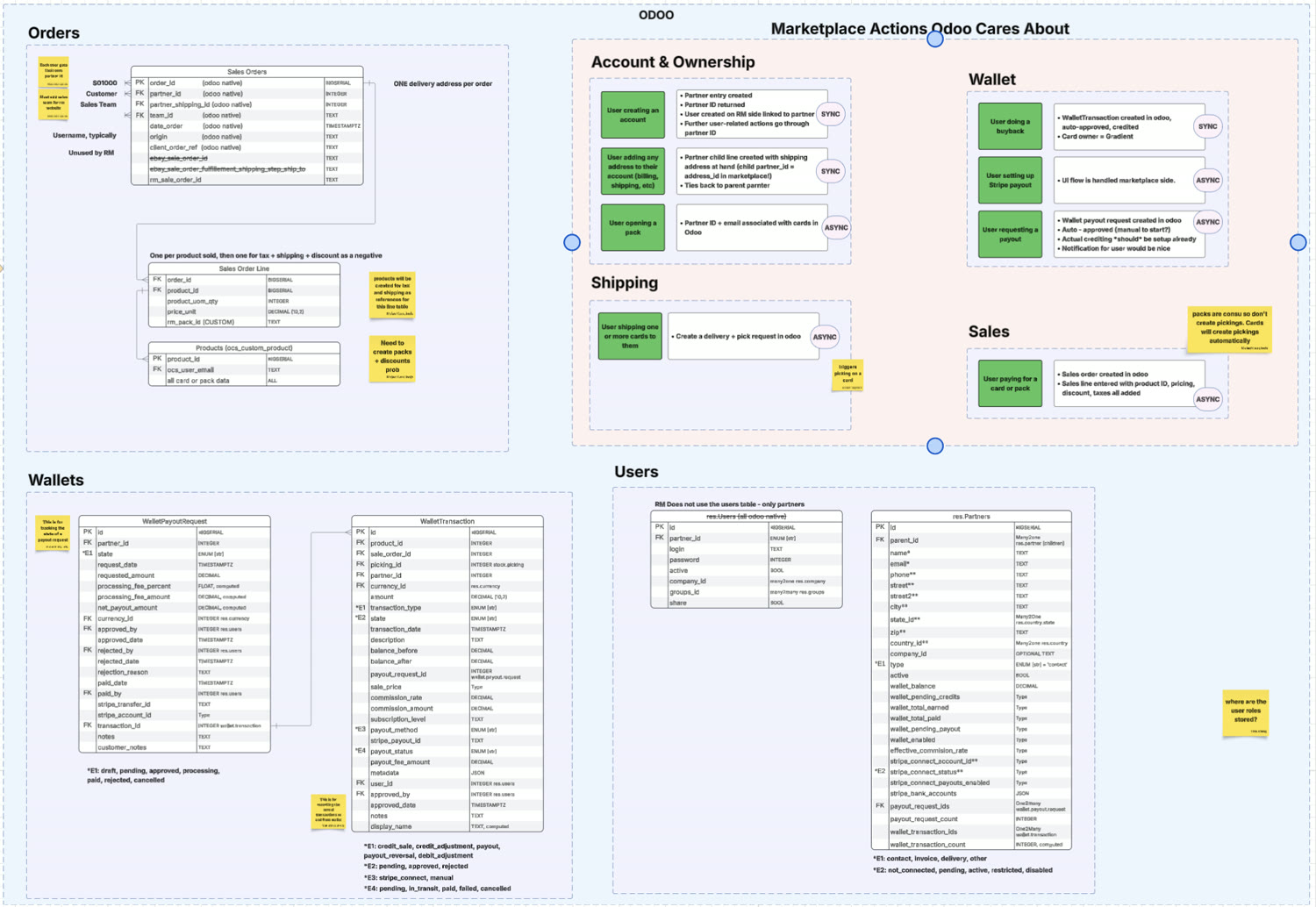Click 'Unused by RM' label beside Sales Orders
This screenshot has height=907, width=1316.
91,153
